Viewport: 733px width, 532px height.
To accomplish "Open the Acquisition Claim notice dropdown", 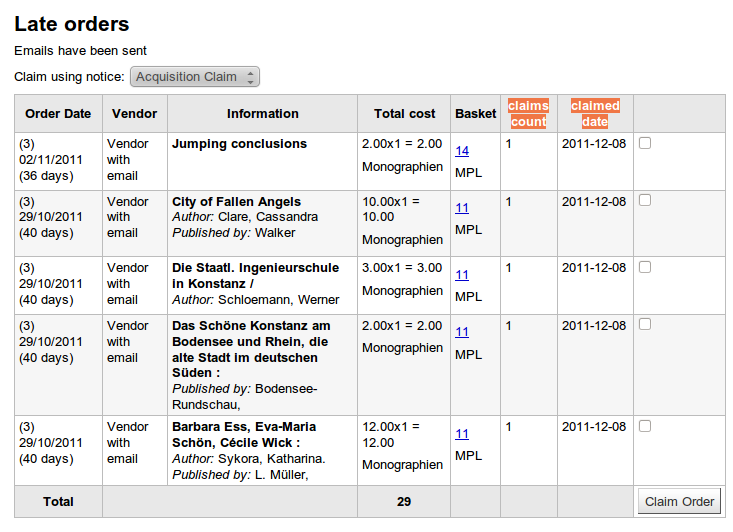I will (195, 77).
